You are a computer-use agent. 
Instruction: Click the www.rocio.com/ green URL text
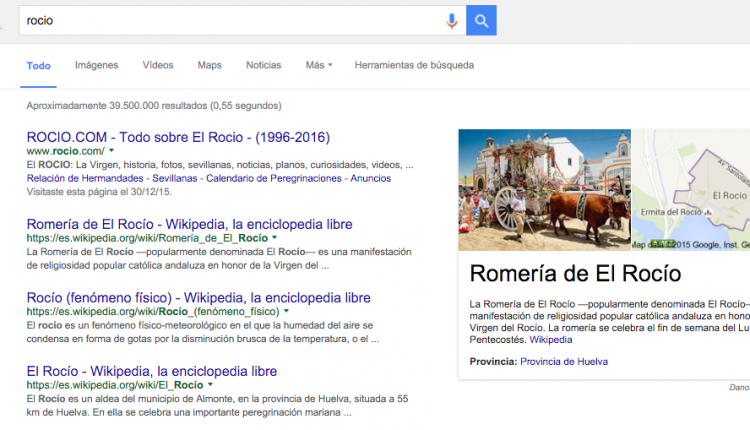tap(66, 151)
